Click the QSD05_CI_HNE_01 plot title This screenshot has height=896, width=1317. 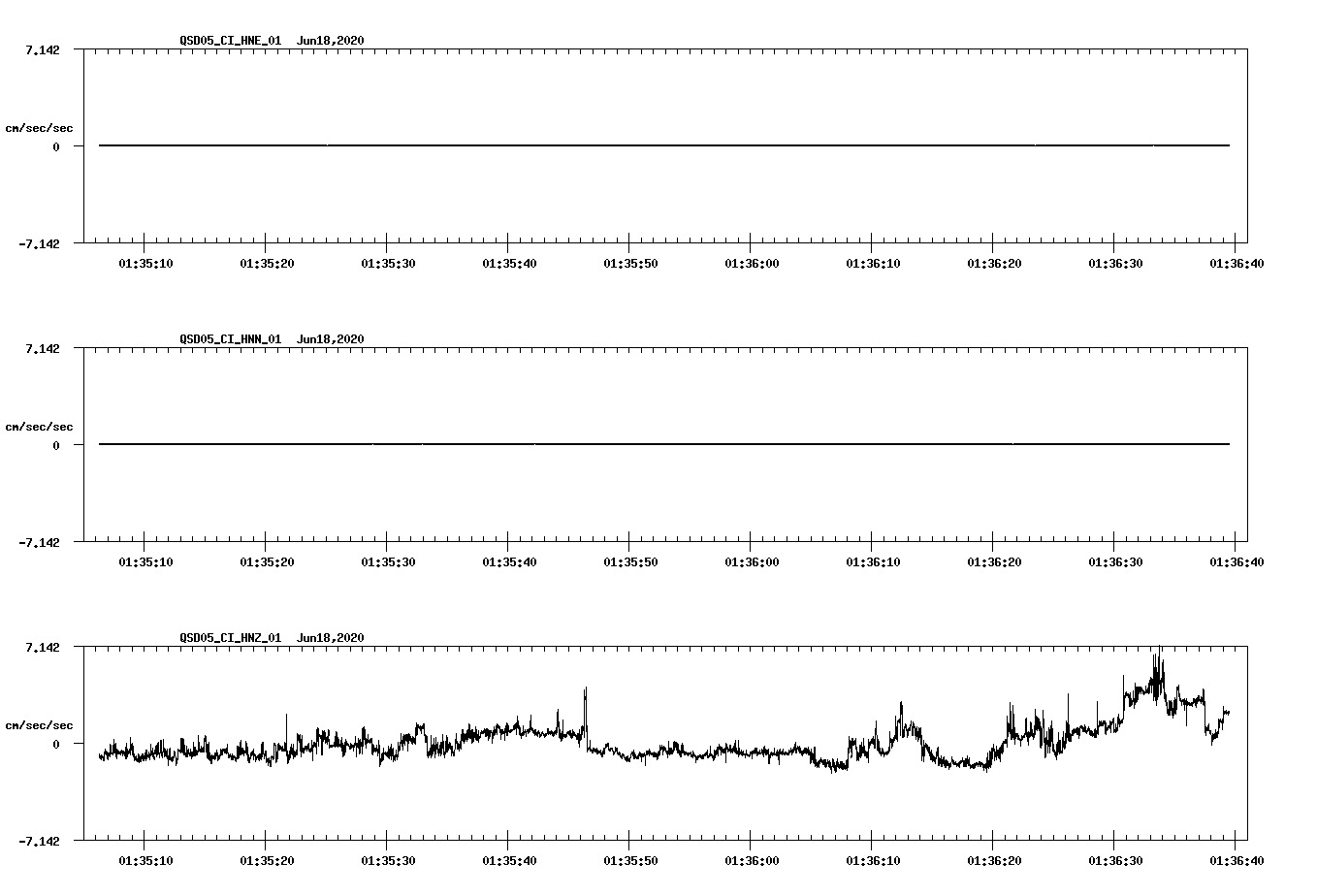pyautogui.click(x=231, y=41)
